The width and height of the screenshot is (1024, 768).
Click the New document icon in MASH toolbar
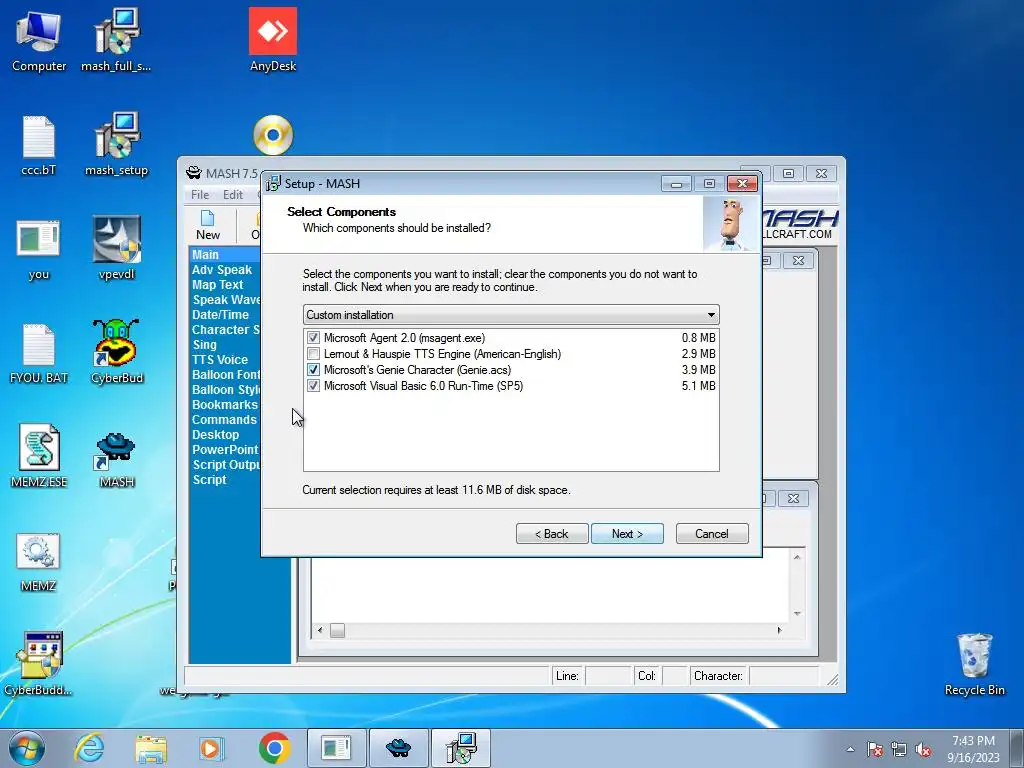point(208,225)
